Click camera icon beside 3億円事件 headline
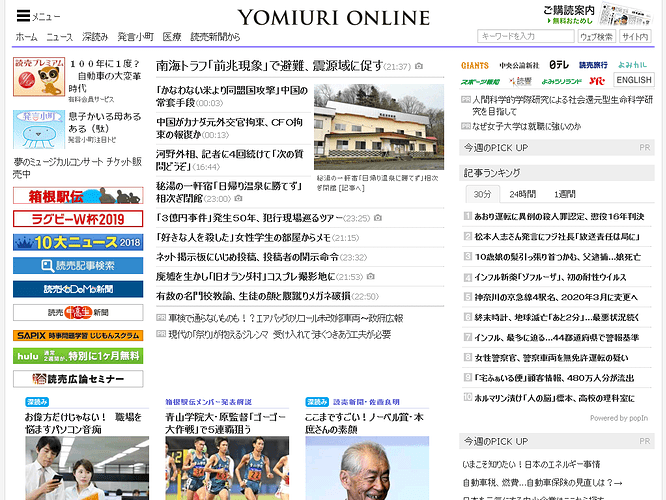666x500 pixels. click(x=378, y=218)
